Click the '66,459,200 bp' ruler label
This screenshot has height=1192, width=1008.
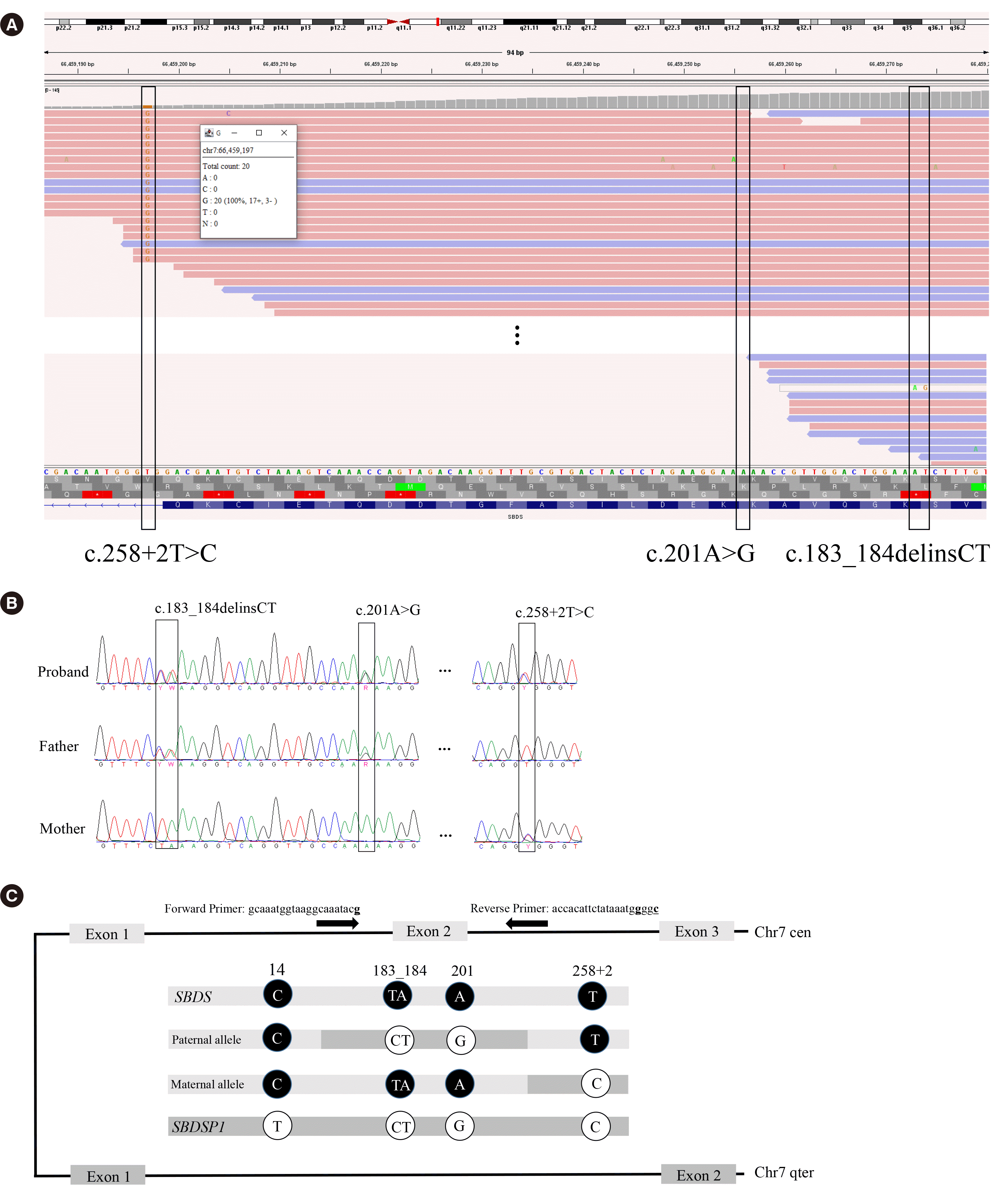pos(179,64)
